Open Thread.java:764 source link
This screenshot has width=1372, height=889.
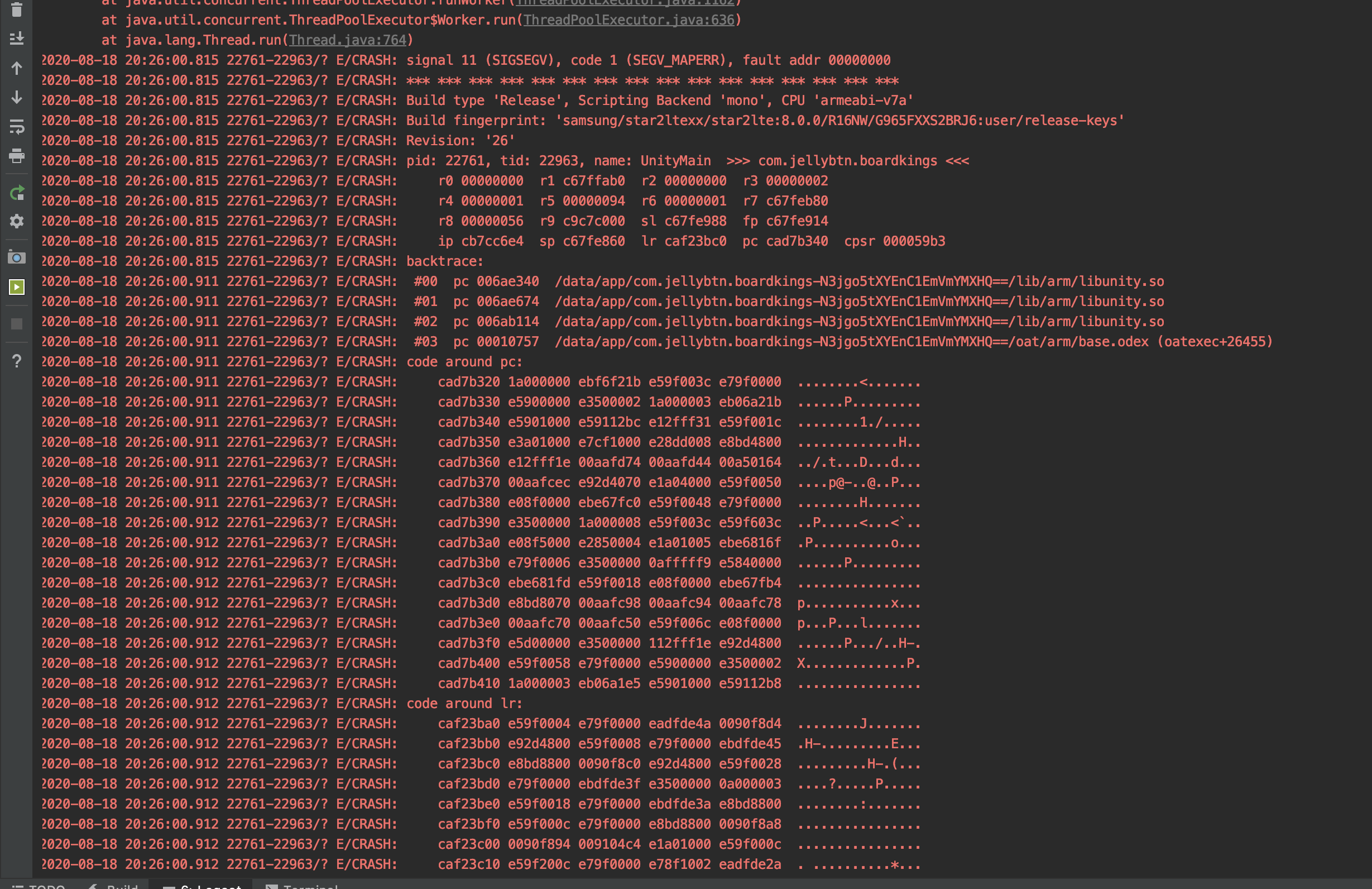tap(347, 40)
